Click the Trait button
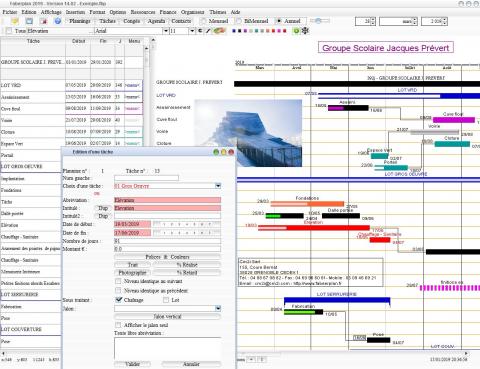The height and width of the screenshot is (369, 480). (x=133, y=265)
